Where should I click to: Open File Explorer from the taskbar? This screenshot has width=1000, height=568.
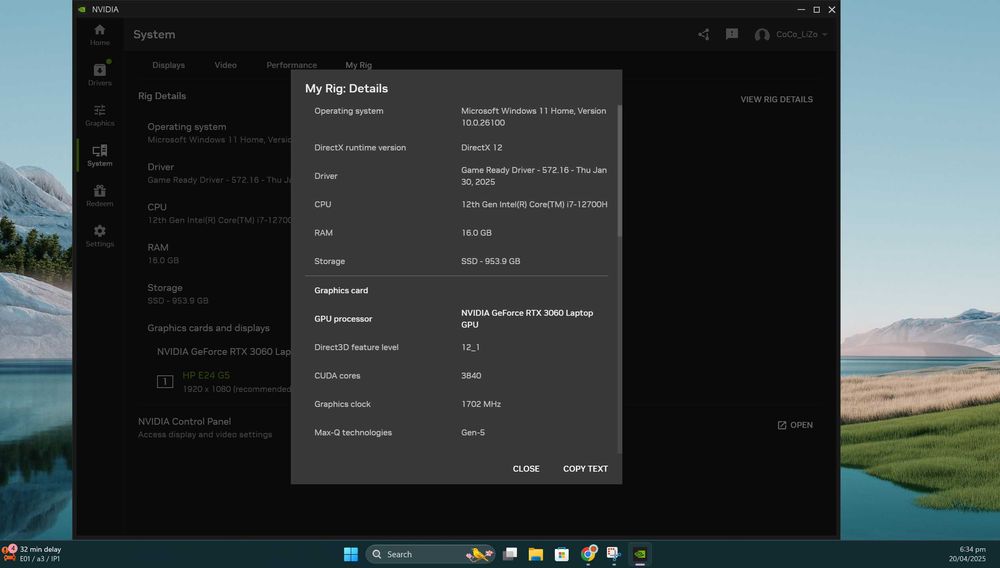(x=536, y=554)
